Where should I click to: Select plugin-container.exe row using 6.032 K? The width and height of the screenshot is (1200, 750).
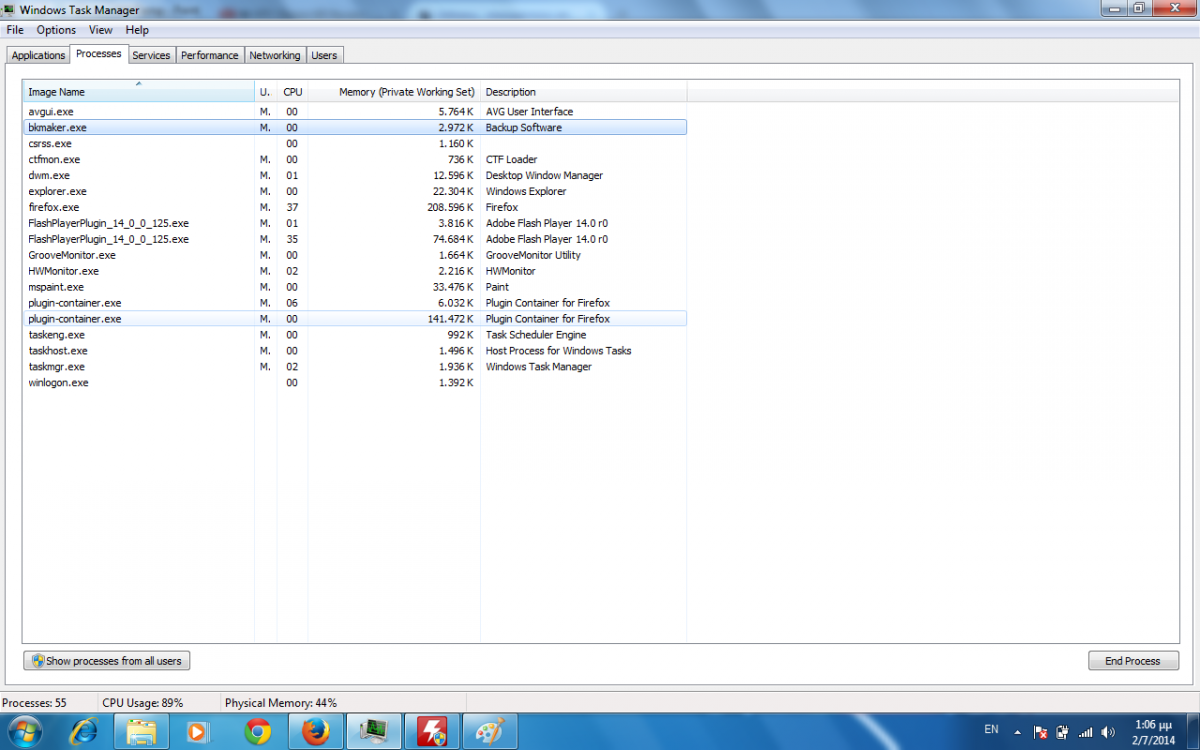pyautogui.click(x=355, y=303)
